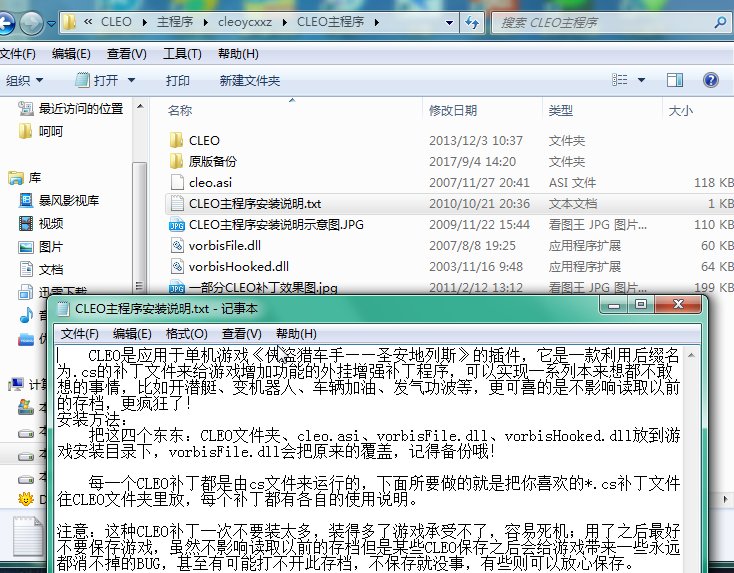Open the Explorer 文件(F) menu
This screenshot has height=573, width=734.
18,54
